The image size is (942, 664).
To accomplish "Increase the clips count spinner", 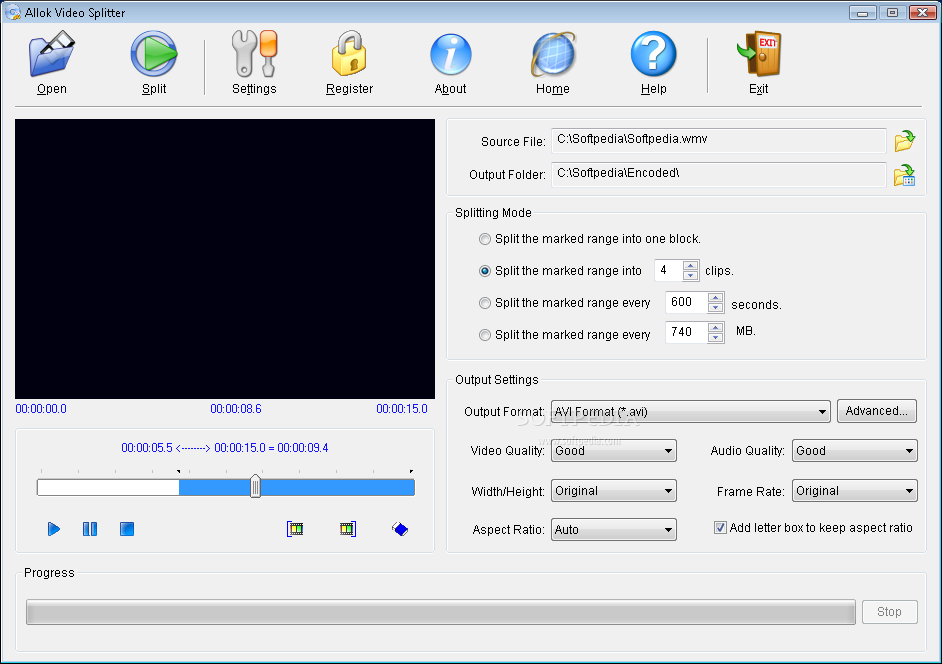I will point(691,266).
